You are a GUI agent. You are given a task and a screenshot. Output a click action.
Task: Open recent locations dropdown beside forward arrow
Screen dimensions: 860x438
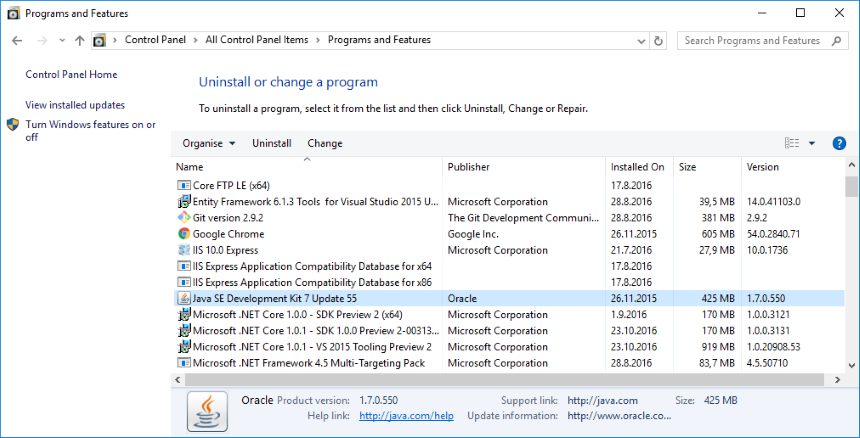62,41
